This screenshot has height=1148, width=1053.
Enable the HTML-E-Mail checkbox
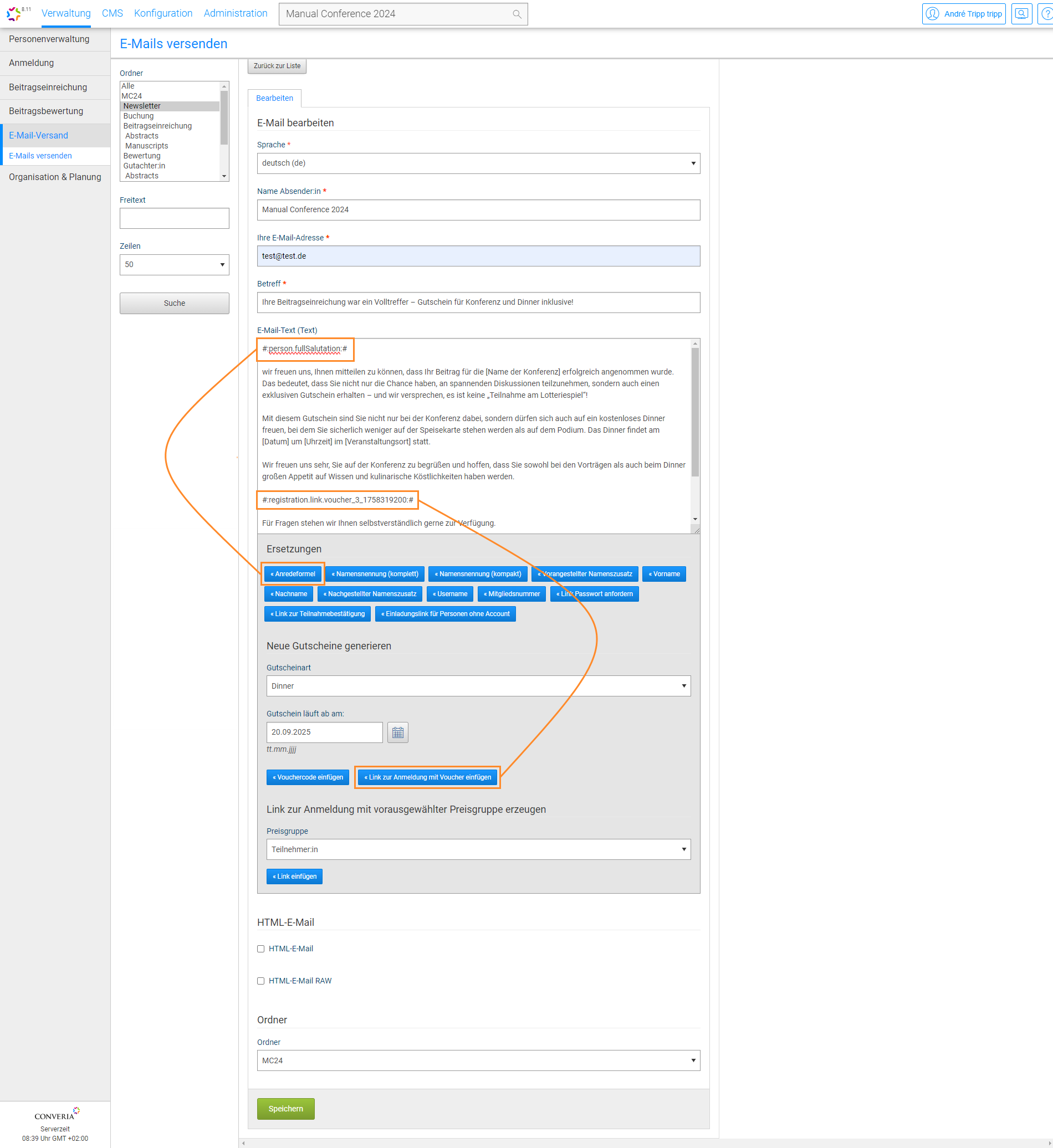(x=261, y=949)
